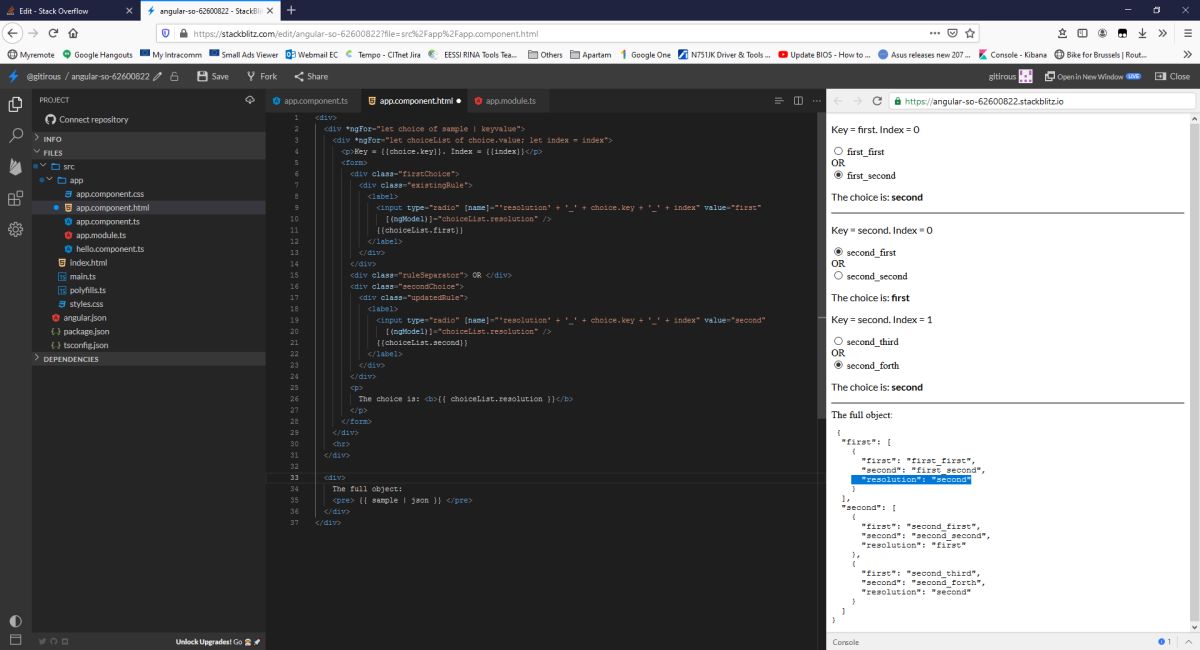Open the Settings gear in sidebar

[15, 229]
